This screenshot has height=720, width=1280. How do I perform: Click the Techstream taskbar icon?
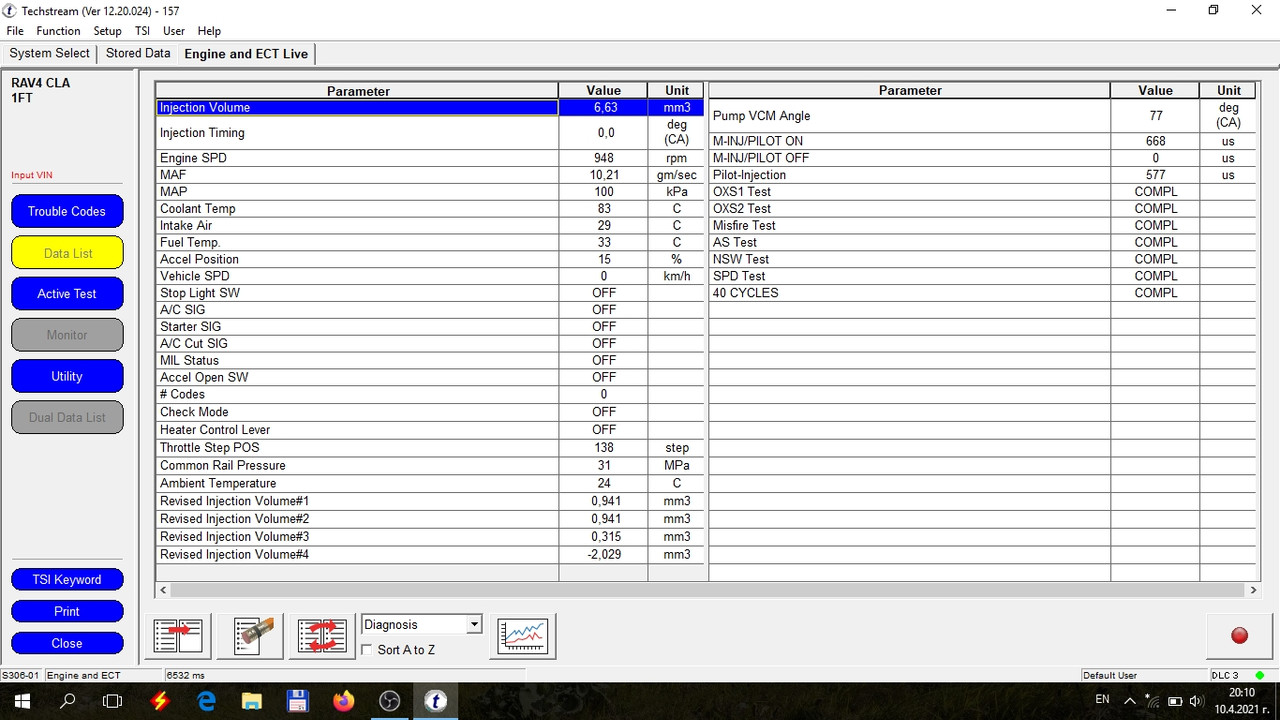tap(435, 701)
